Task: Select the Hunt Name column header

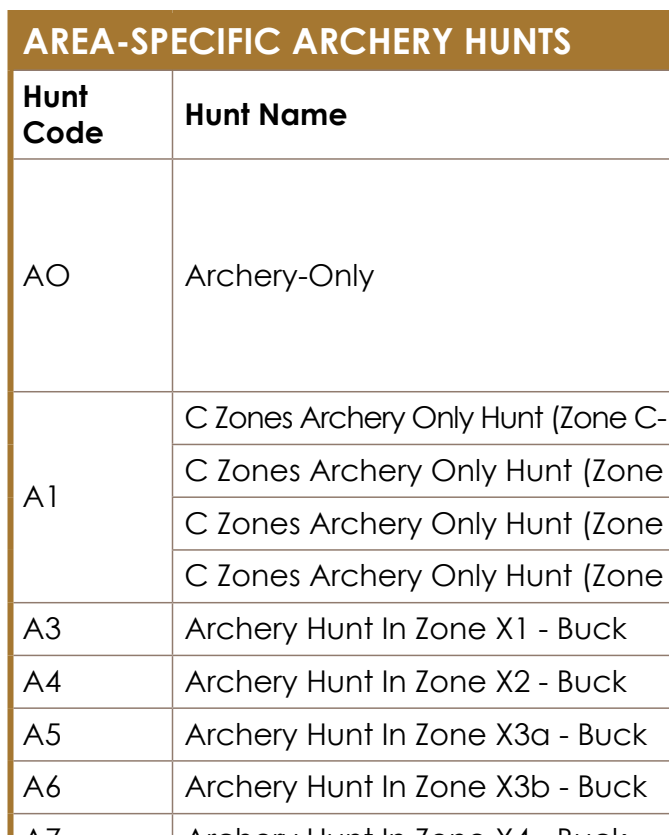Action: 421,114
